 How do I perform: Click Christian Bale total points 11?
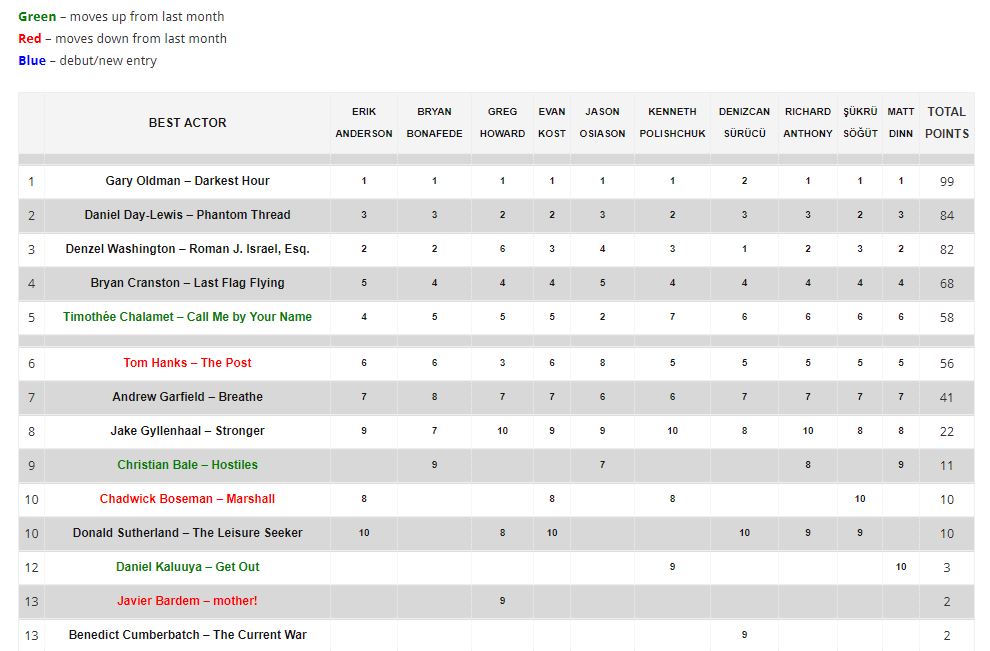(946, 467)
